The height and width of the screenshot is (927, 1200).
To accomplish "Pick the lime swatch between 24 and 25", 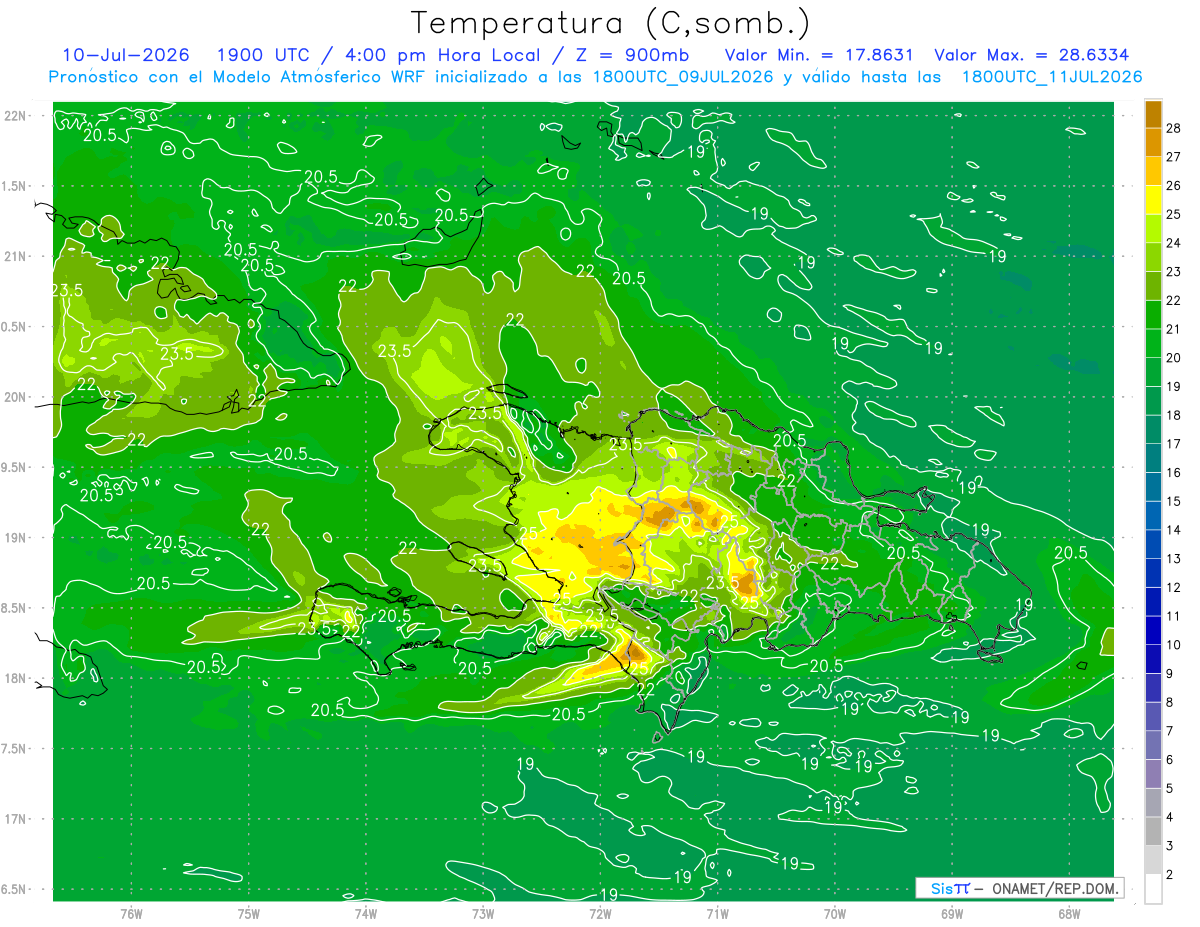I will click(1153, 229).
